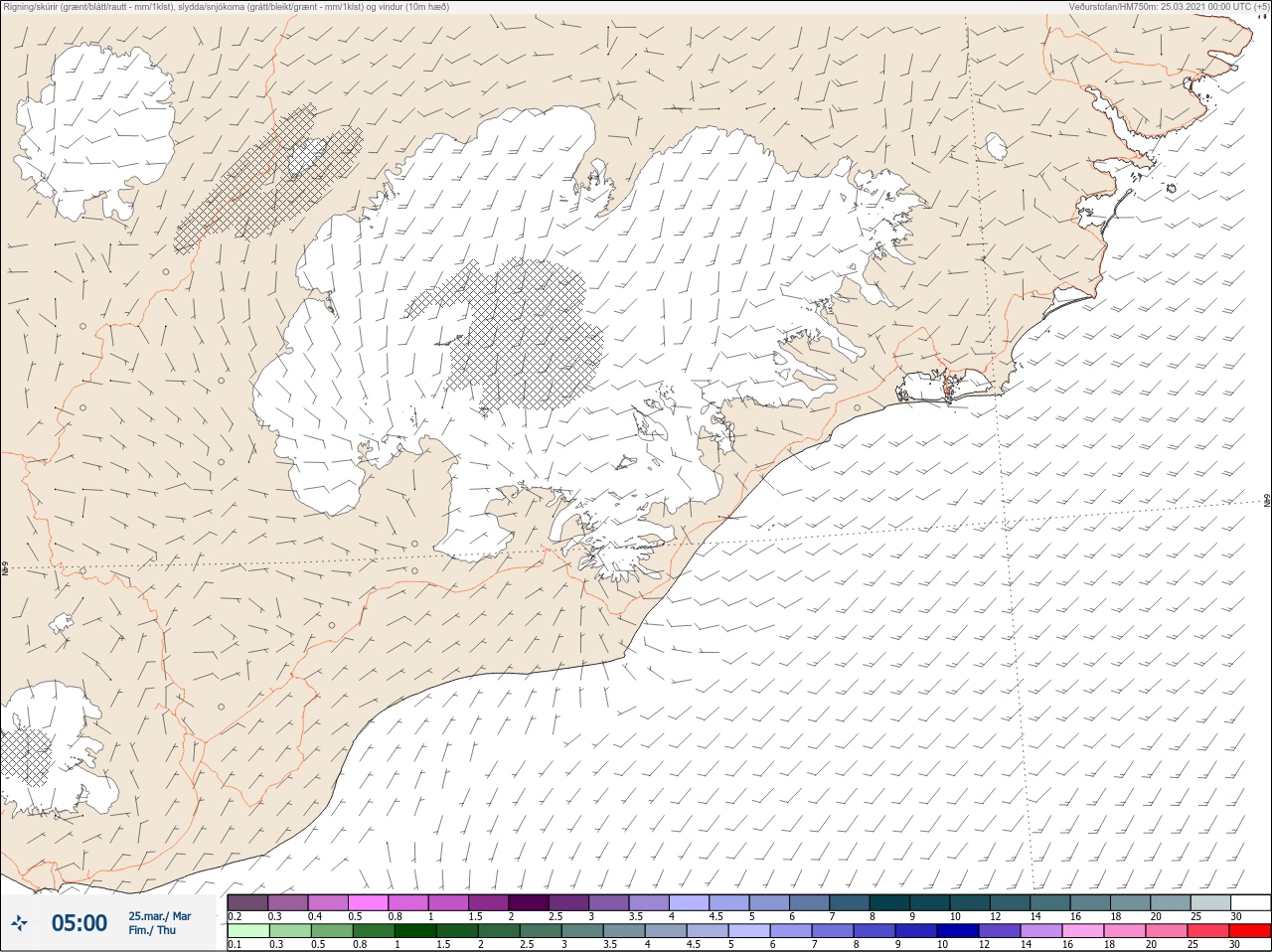Select the violet bottom-row swatch between 14 and 16
Screen dimensions: 1272x952
point(1041,931)
